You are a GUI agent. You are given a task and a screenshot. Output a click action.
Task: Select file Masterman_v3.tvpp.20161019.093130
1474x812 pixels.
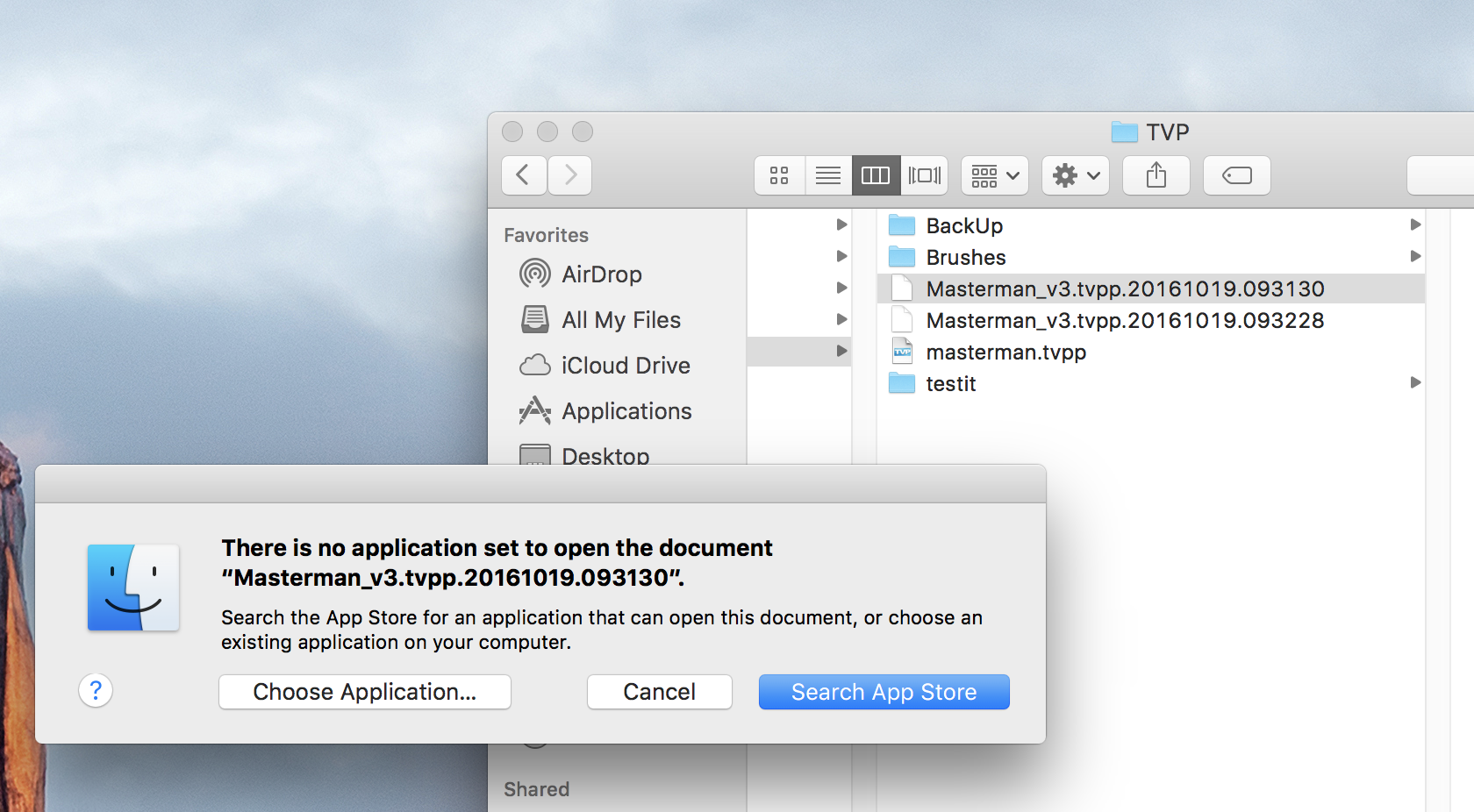click(1151, 288)
